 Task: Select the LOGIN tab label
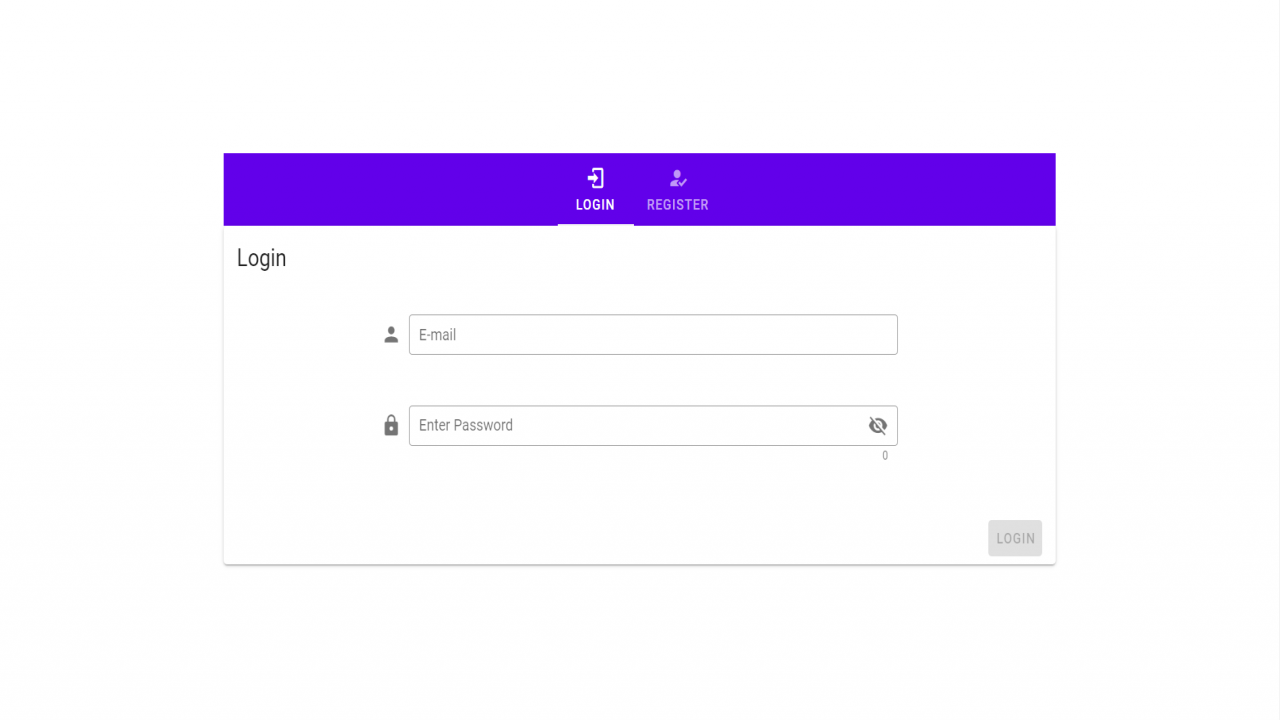[595, 205]
